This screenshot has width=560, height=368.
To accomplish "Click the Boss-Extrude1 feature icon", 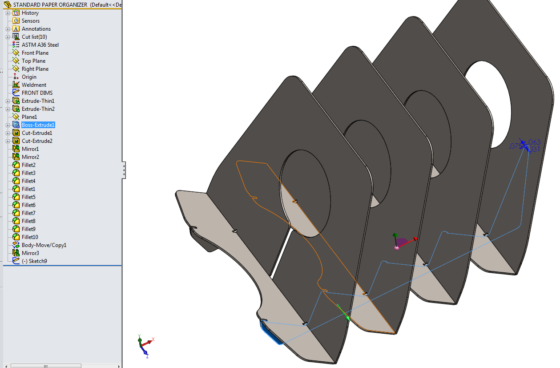I will [x=16, y=125].
